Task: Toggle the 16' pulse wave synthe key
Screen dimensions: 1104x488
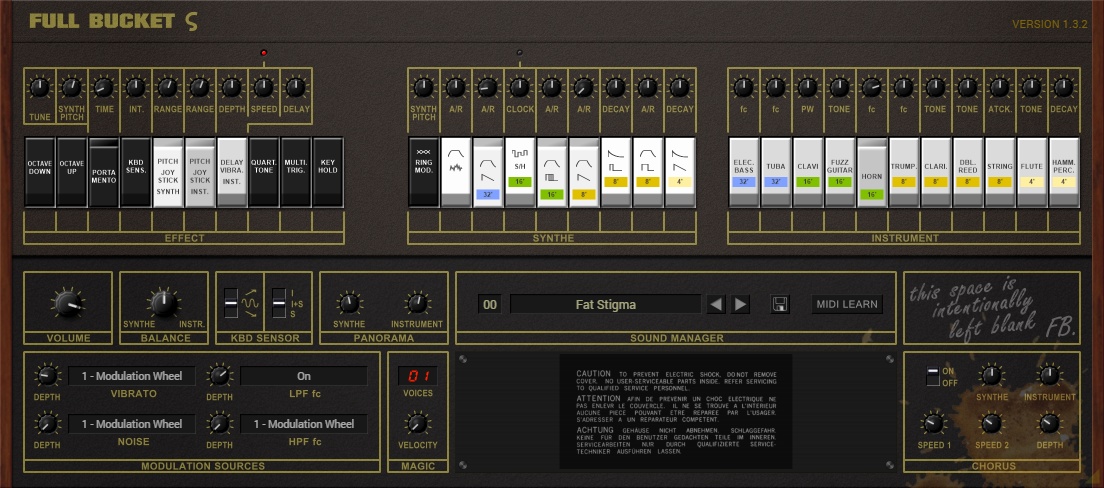Action: (552, 172)
